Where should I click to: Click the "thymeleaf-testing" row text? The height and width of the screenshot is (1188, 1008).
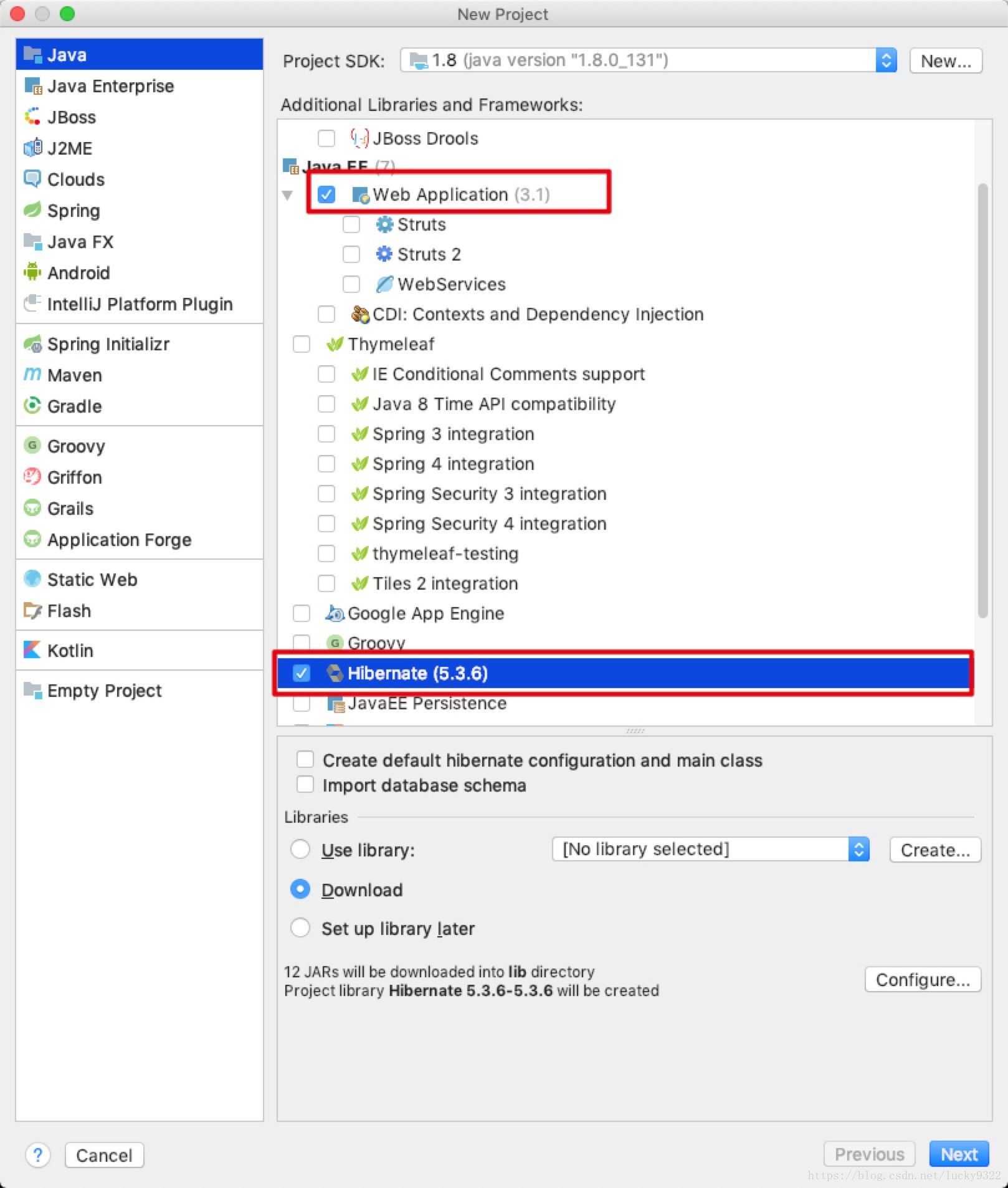tap(445, 553)
